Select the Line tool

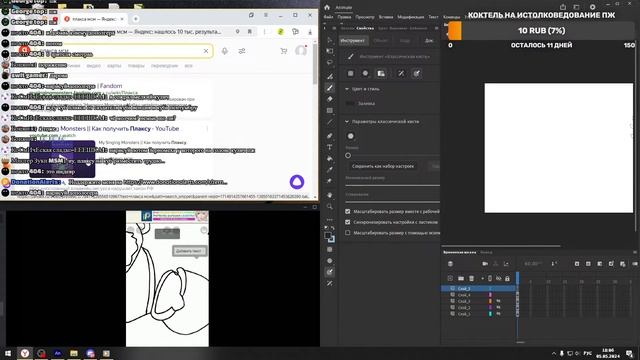point(330,122)
